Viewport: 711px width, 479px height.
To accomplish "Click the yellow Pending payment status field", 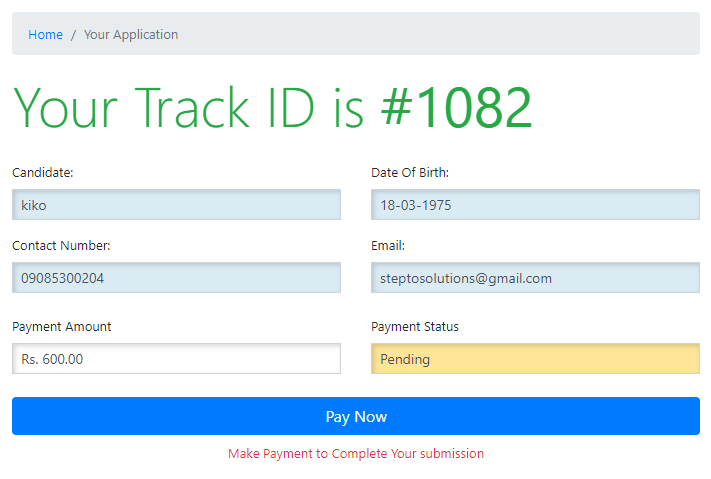I will 535,359.
